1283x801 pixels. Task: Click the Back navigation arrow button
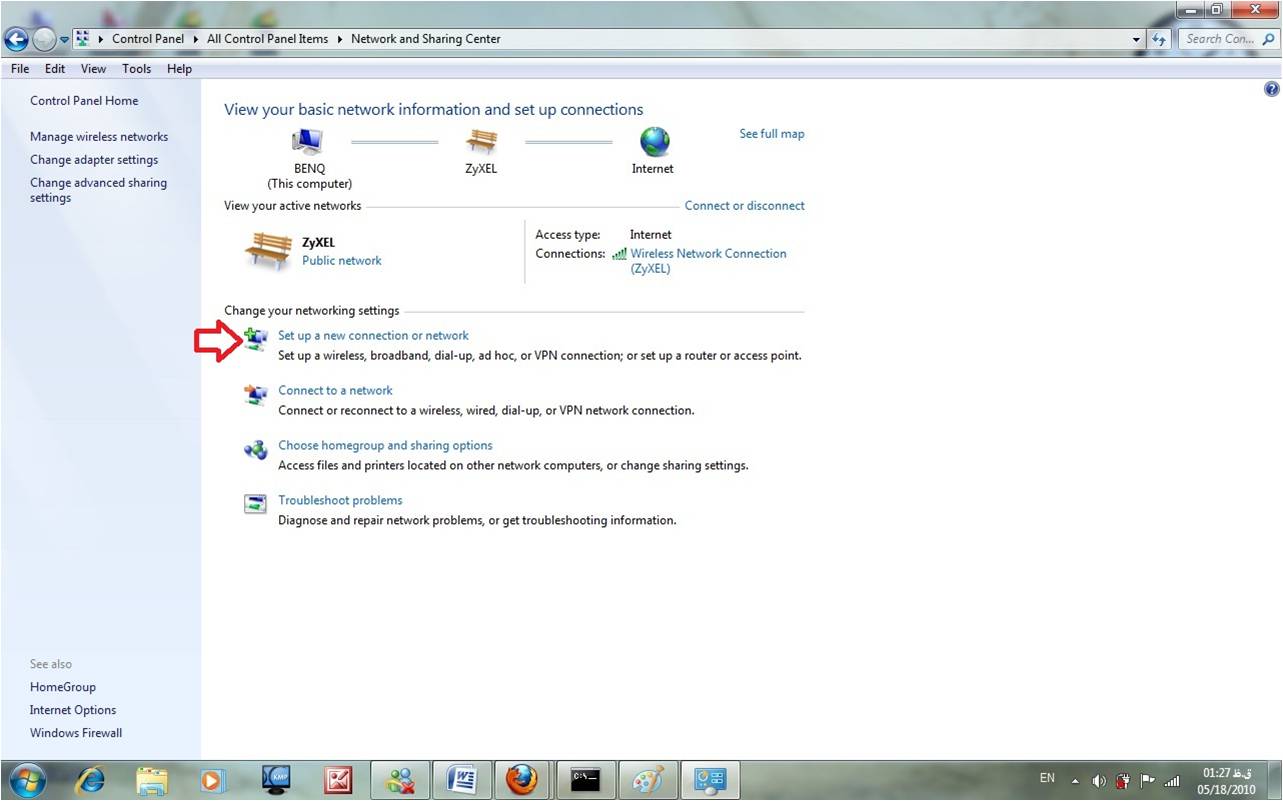tap(16, 40)
